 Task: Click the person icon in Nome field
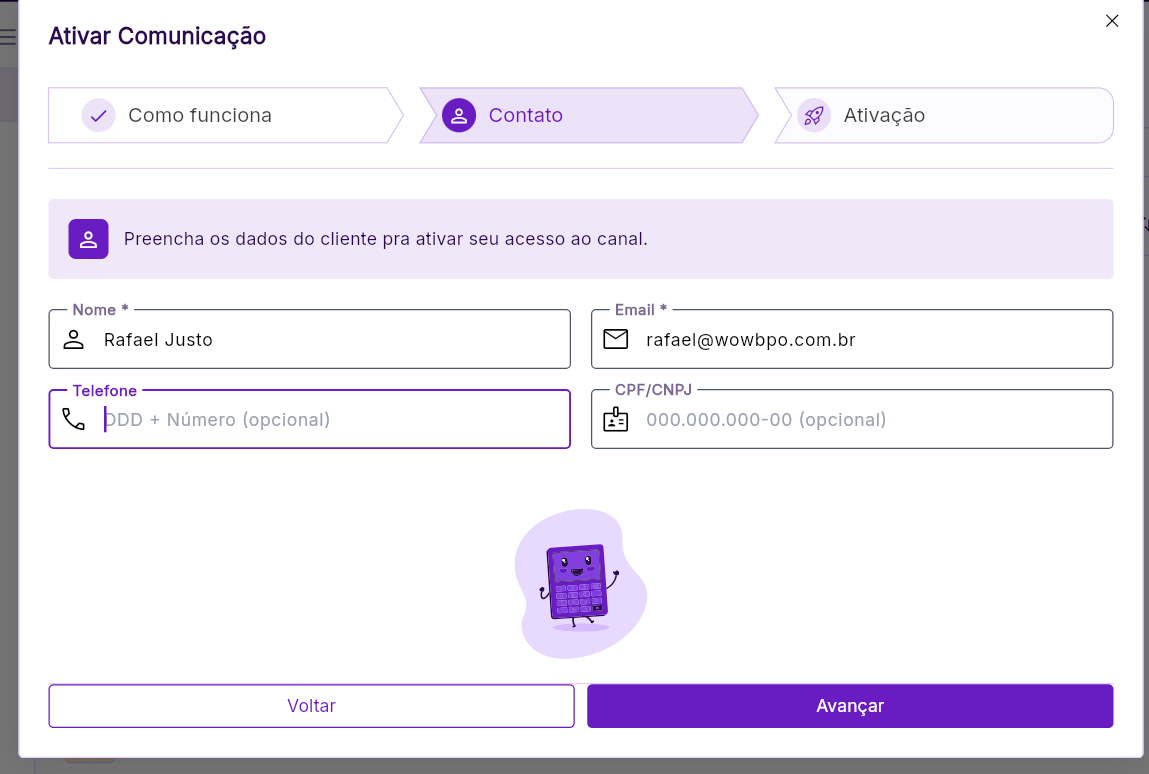pos(74,340)
